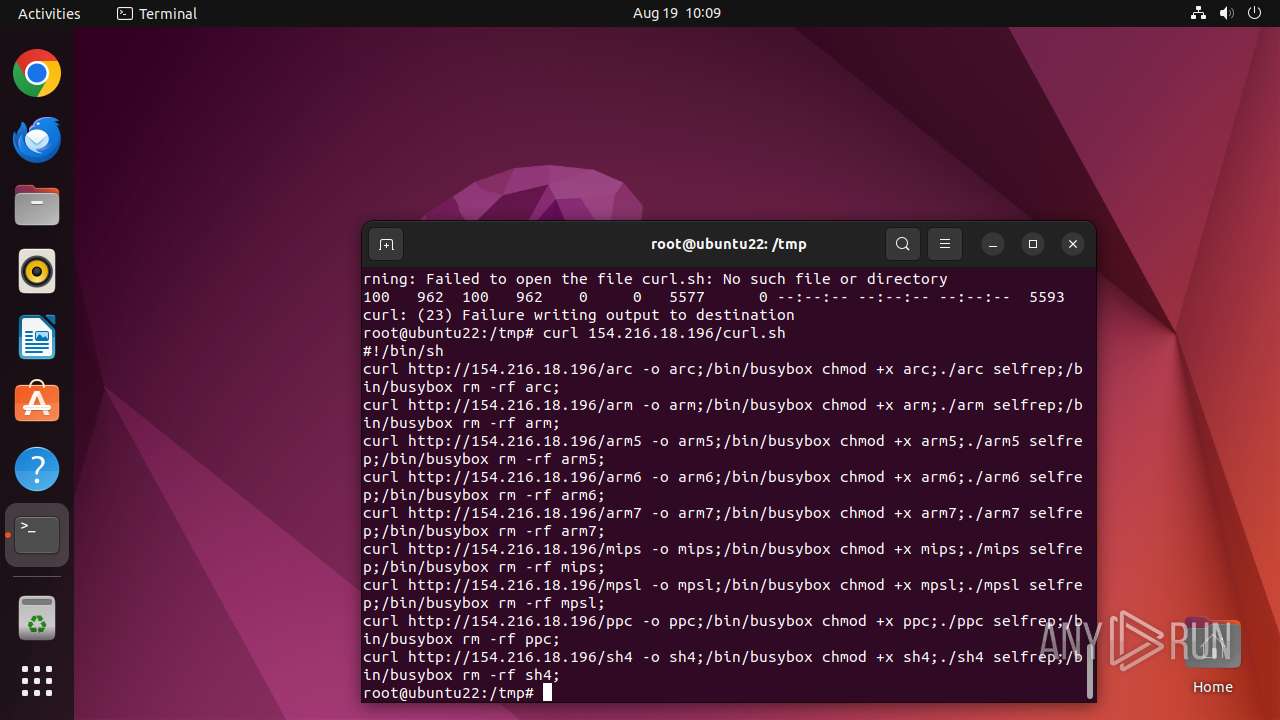Click the URL 'http://154.216.18.196/arm7'
This screenshot has height=720, width=1280.
coord(525,513)
